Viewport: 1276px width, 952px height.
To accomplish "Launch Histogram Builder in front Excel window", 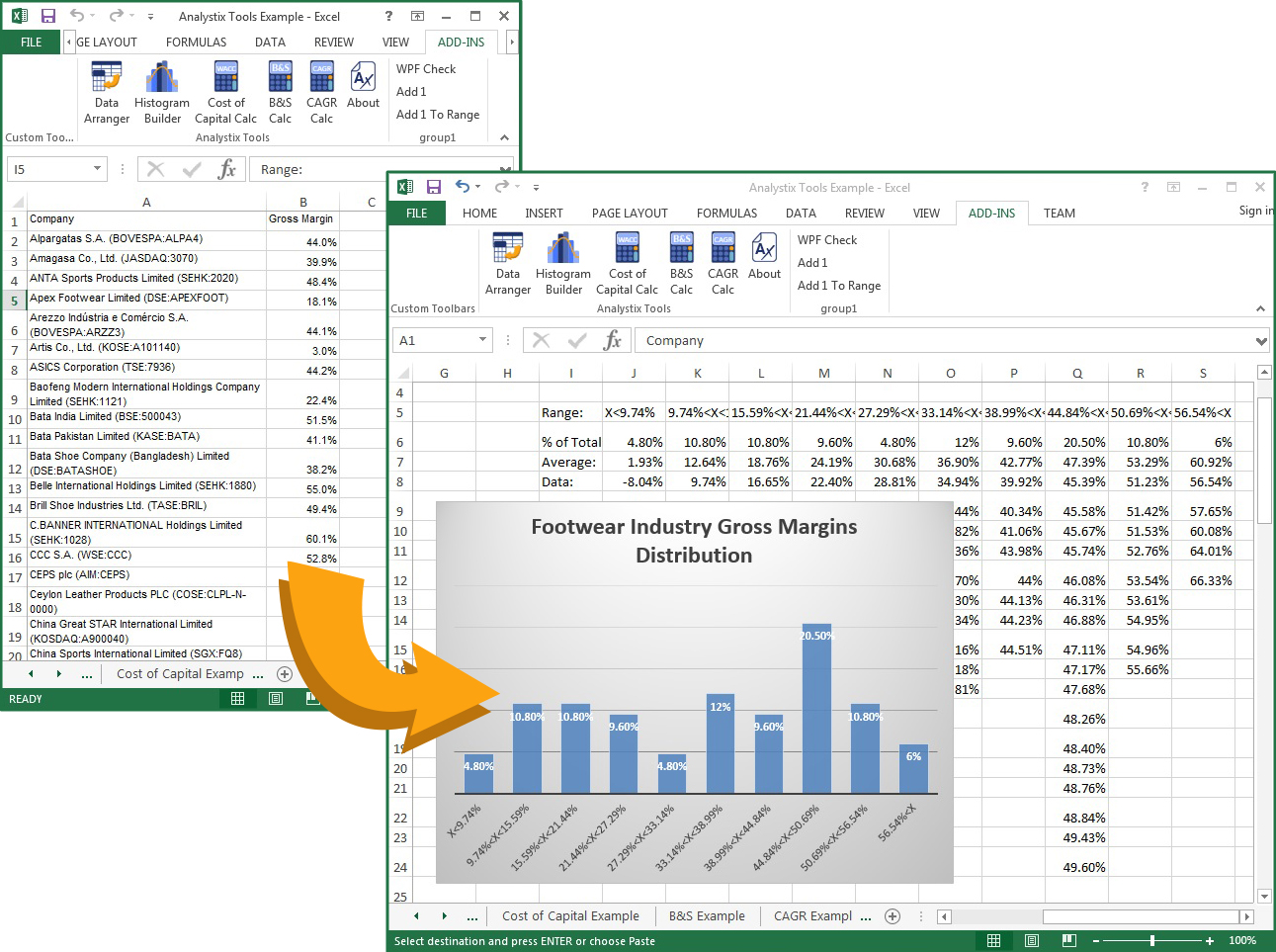I will click(563, 264).
